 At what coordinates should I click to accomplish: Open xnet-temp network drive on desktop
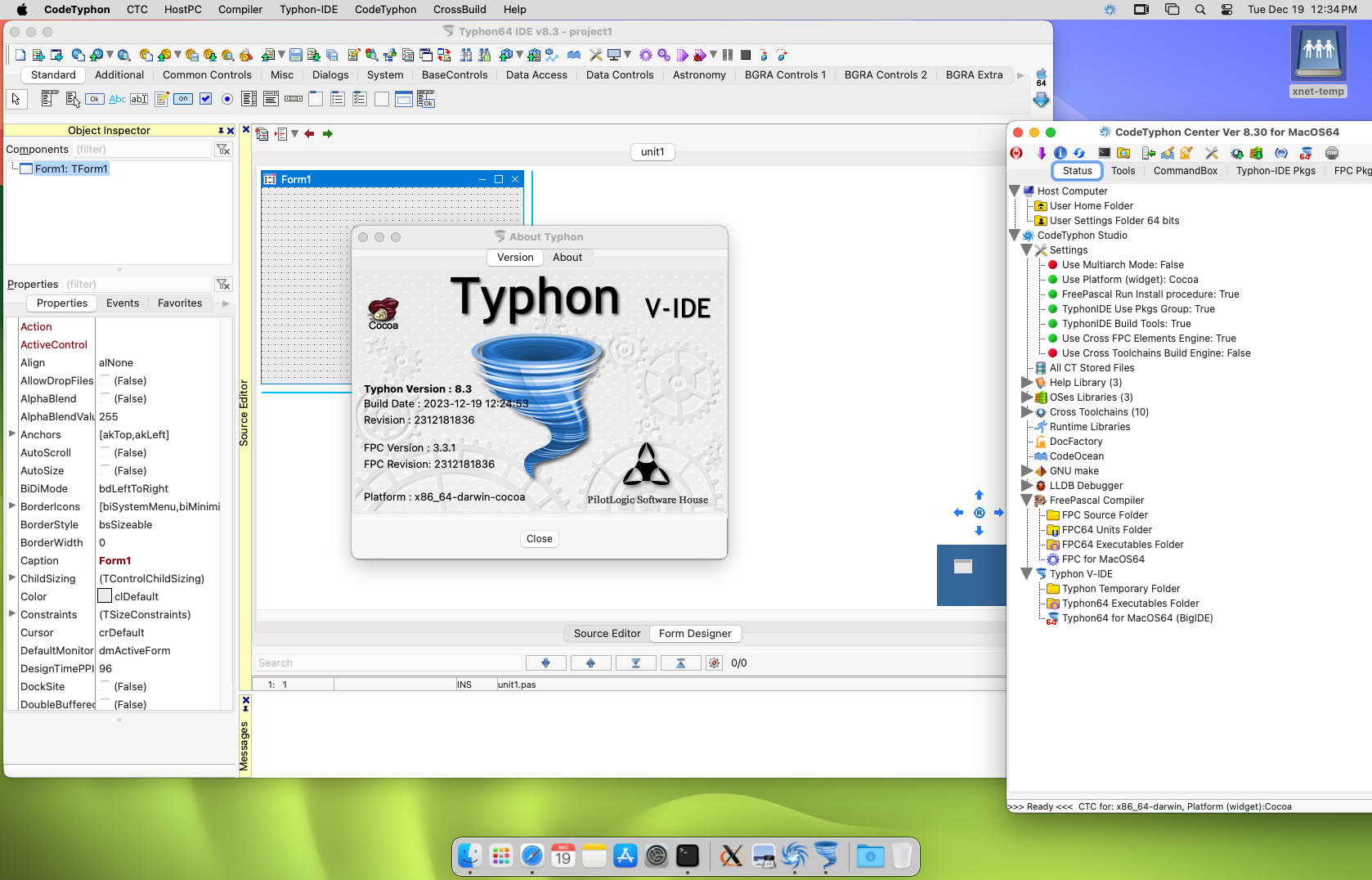1318,62
